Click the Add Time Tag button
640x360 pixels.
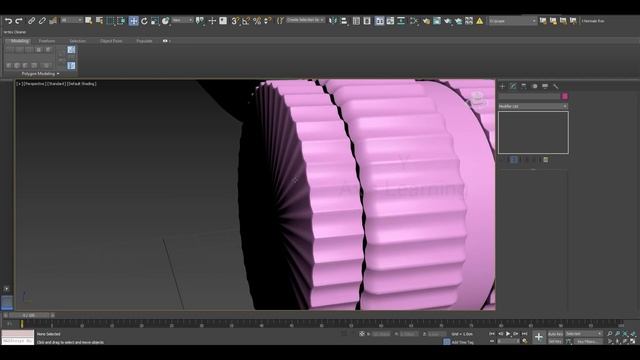(462, 342)
